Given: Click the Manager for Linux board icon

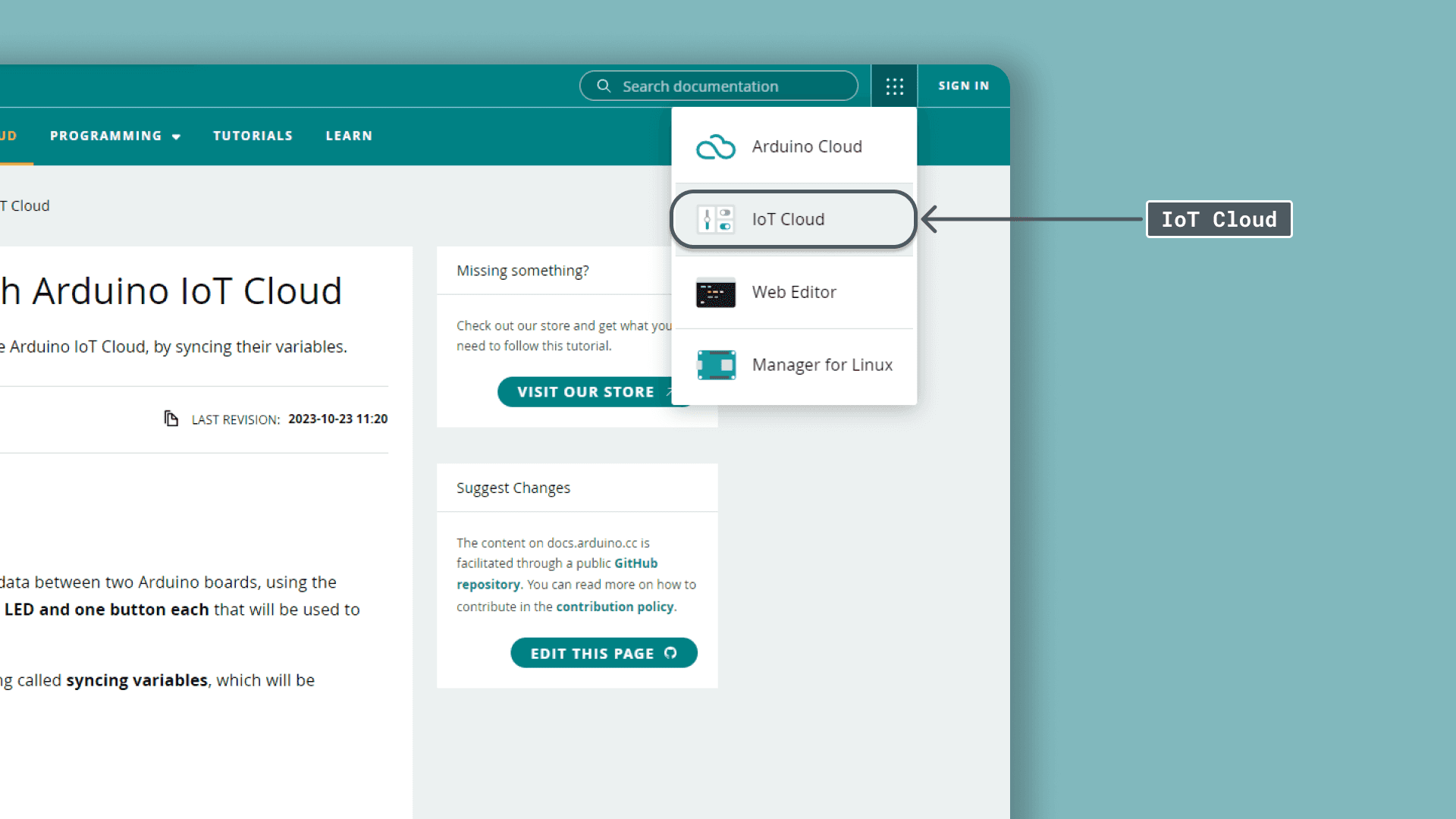Looking at the screenshot, I should pyautogui.click(x=715, y=365).
